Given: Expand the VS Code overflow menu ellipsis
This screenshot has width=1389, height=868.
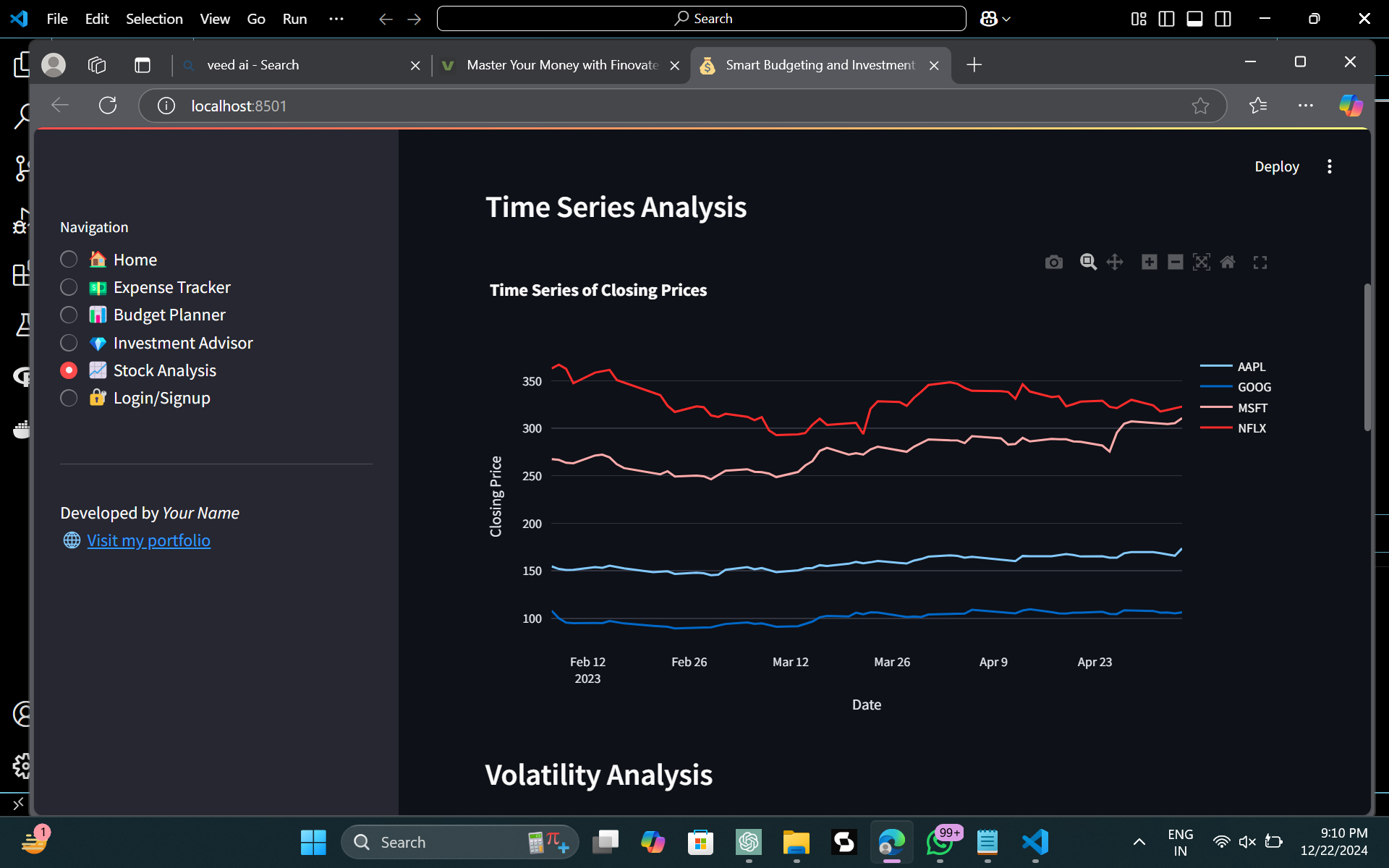Looking at the screenshot, I should pos(336,19).
